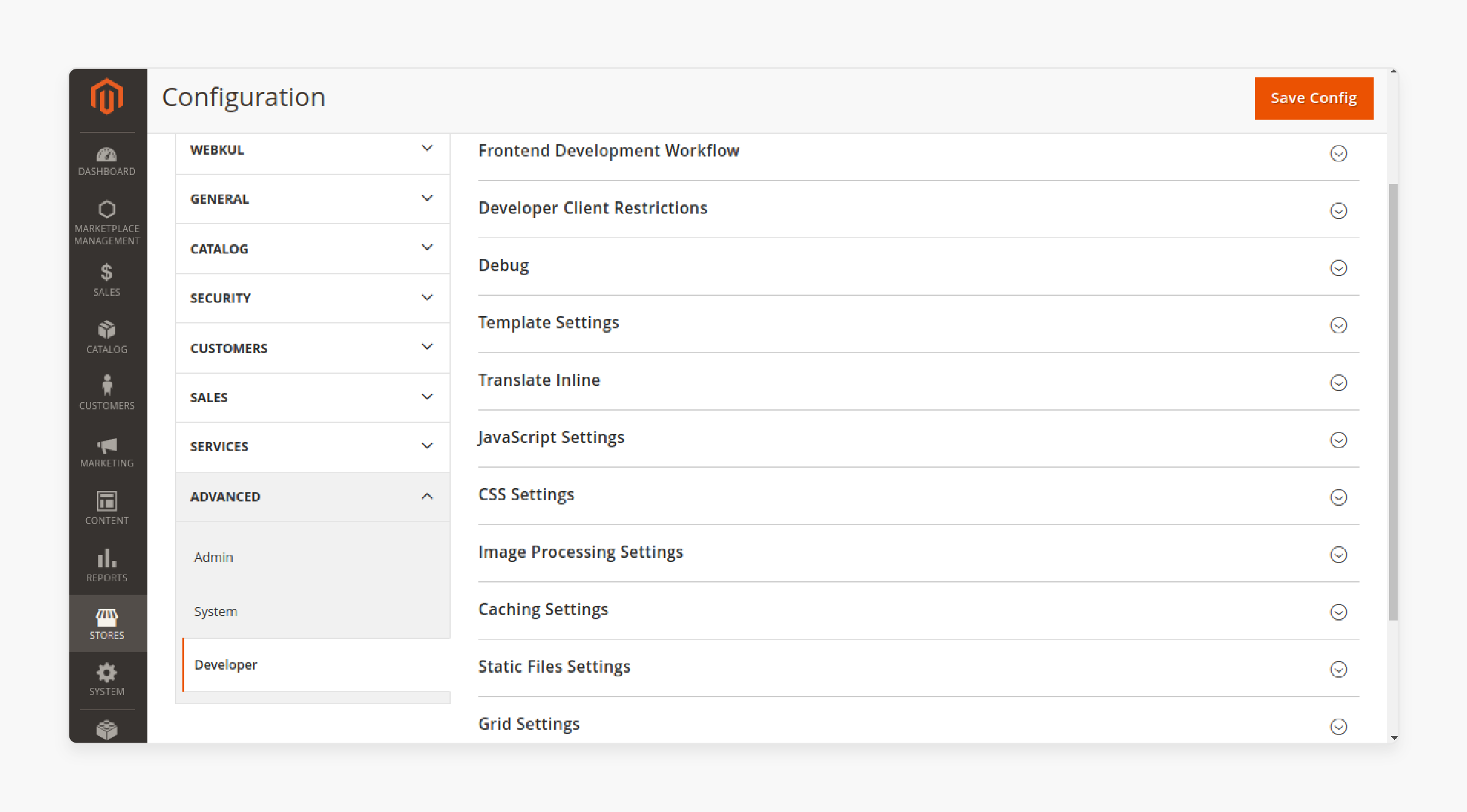Expand the SALES config group chevron
Screen dimensions: 1467x812
pos(427,397)
